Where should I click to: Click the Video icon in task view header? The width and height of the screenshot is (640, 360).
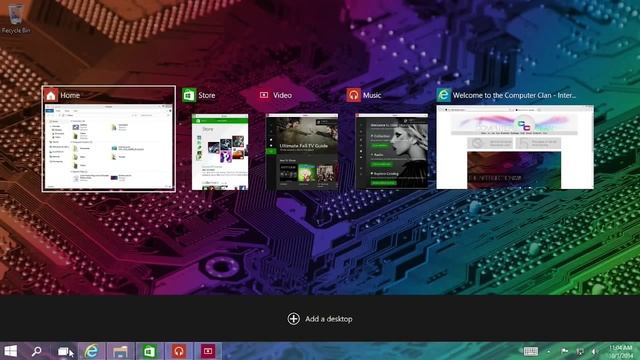[x=264, y=95]
